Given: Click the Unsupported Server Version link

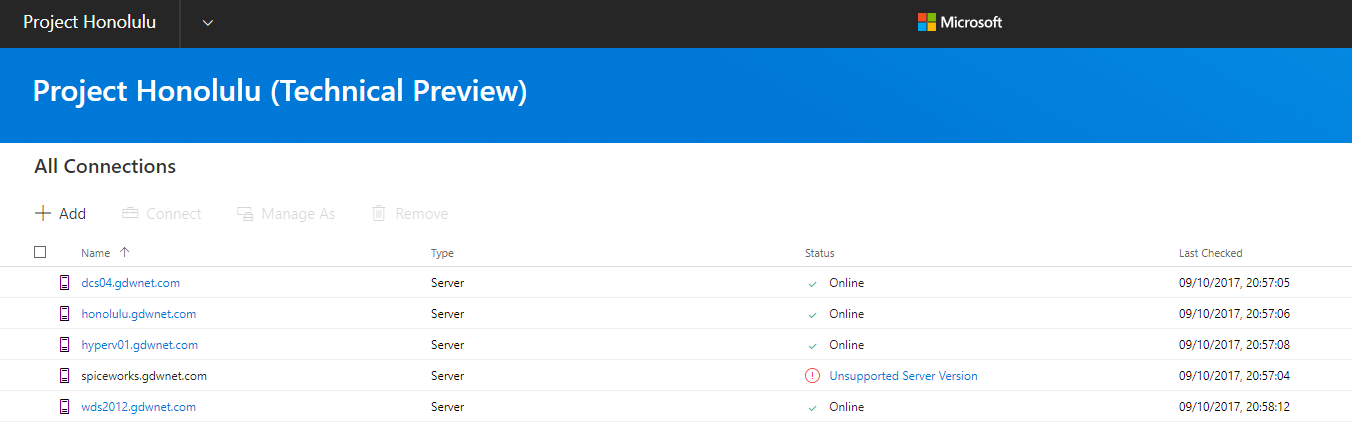Looking at the screenshot, I should click(x=903, y=376).
